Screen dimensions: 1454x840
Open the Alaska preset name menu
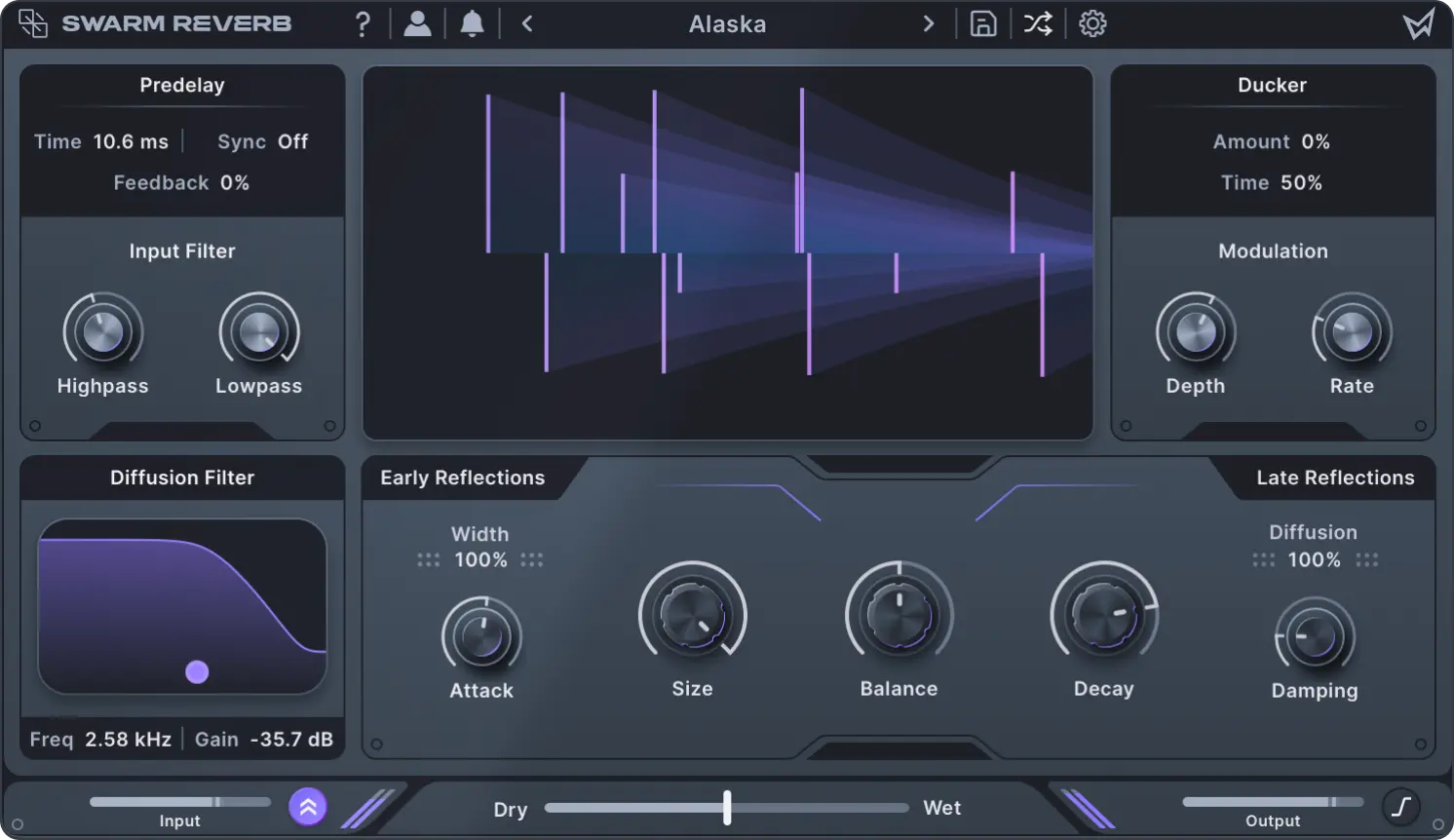click(x=727, y=23)
